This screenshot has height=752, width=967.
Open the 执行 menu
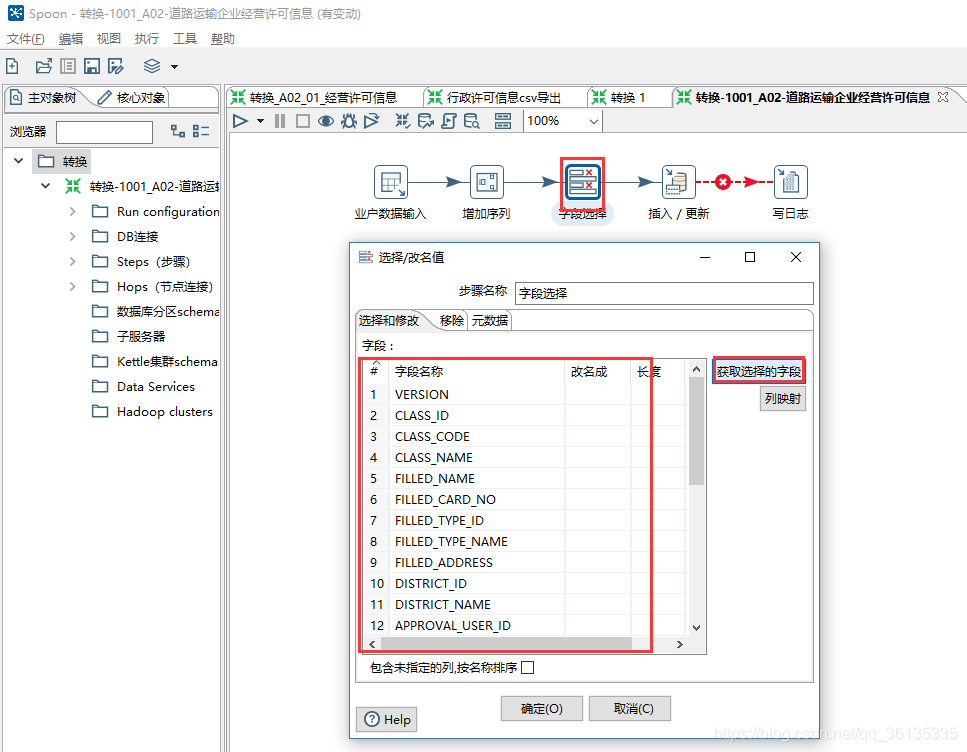click(x=147, y=39)
